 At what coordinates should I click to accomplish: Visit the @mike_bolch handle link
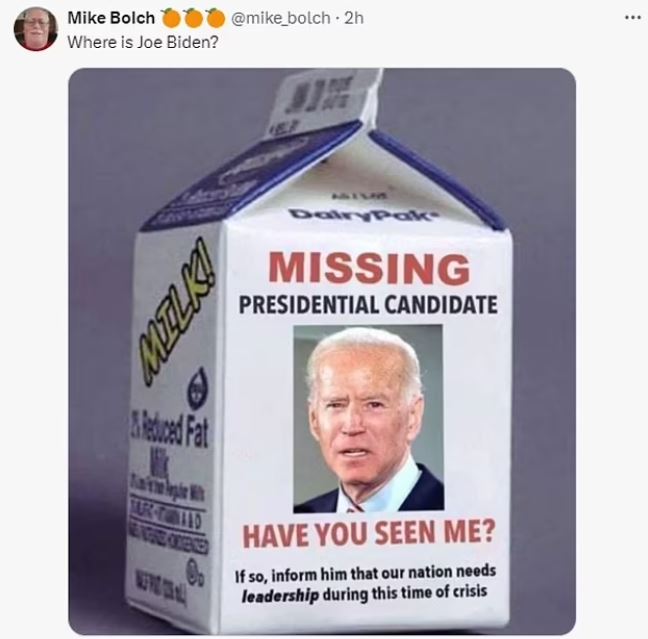(281, 18)
